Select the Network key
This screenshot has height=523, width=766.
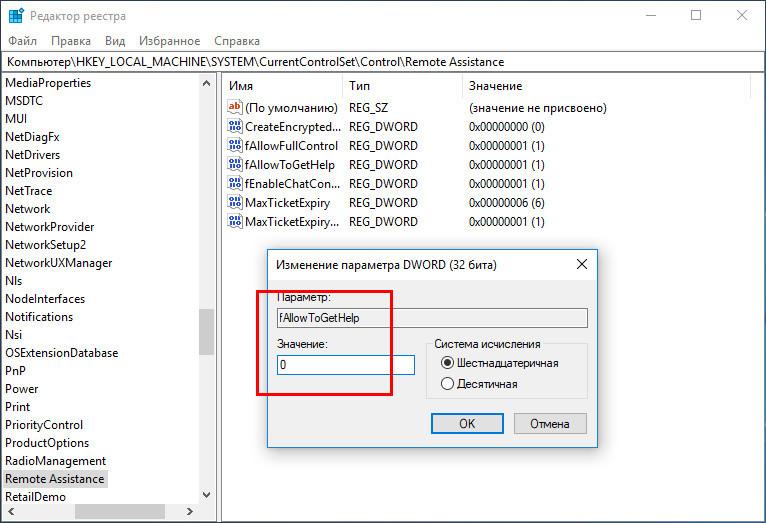[28, 209]
